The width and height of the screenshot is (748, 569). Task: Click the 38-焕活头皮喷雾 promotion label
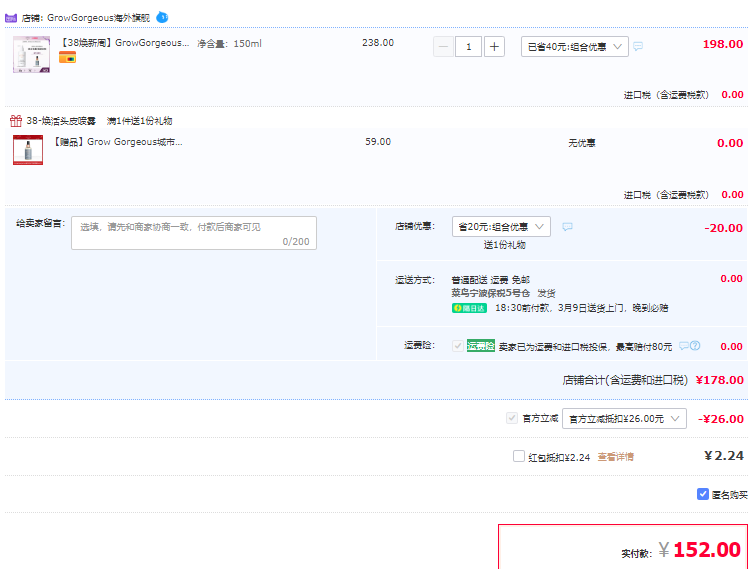coord(61,121)
